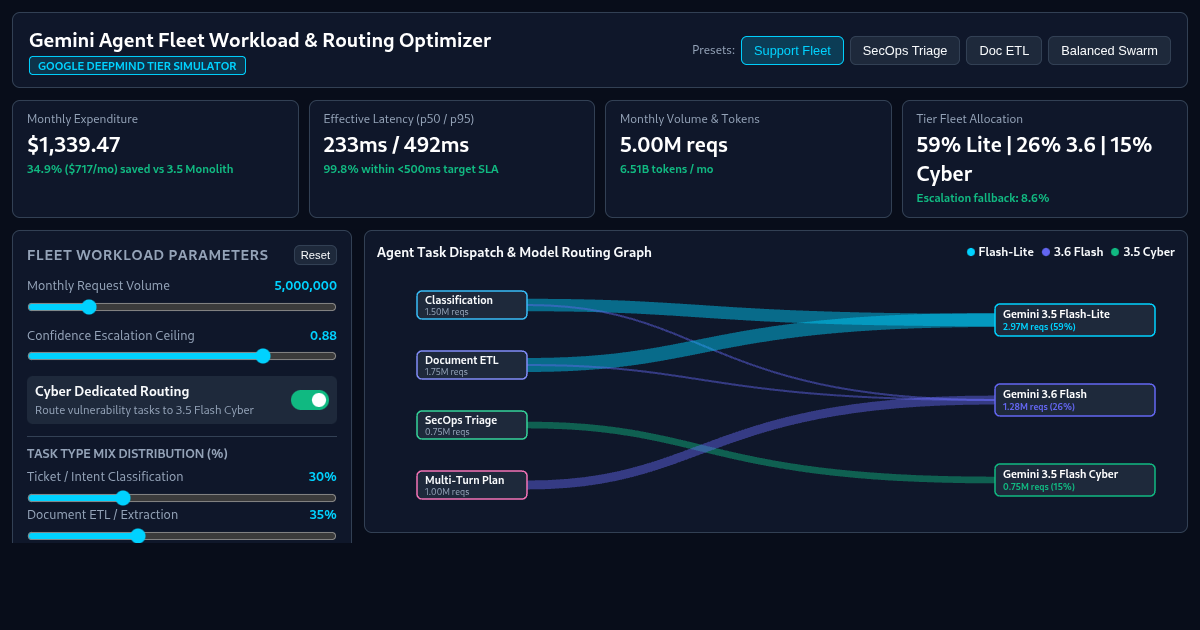1200x630 pixels.
Task: Choose the Doc ETL preset
Action: tap(1004, 50)
